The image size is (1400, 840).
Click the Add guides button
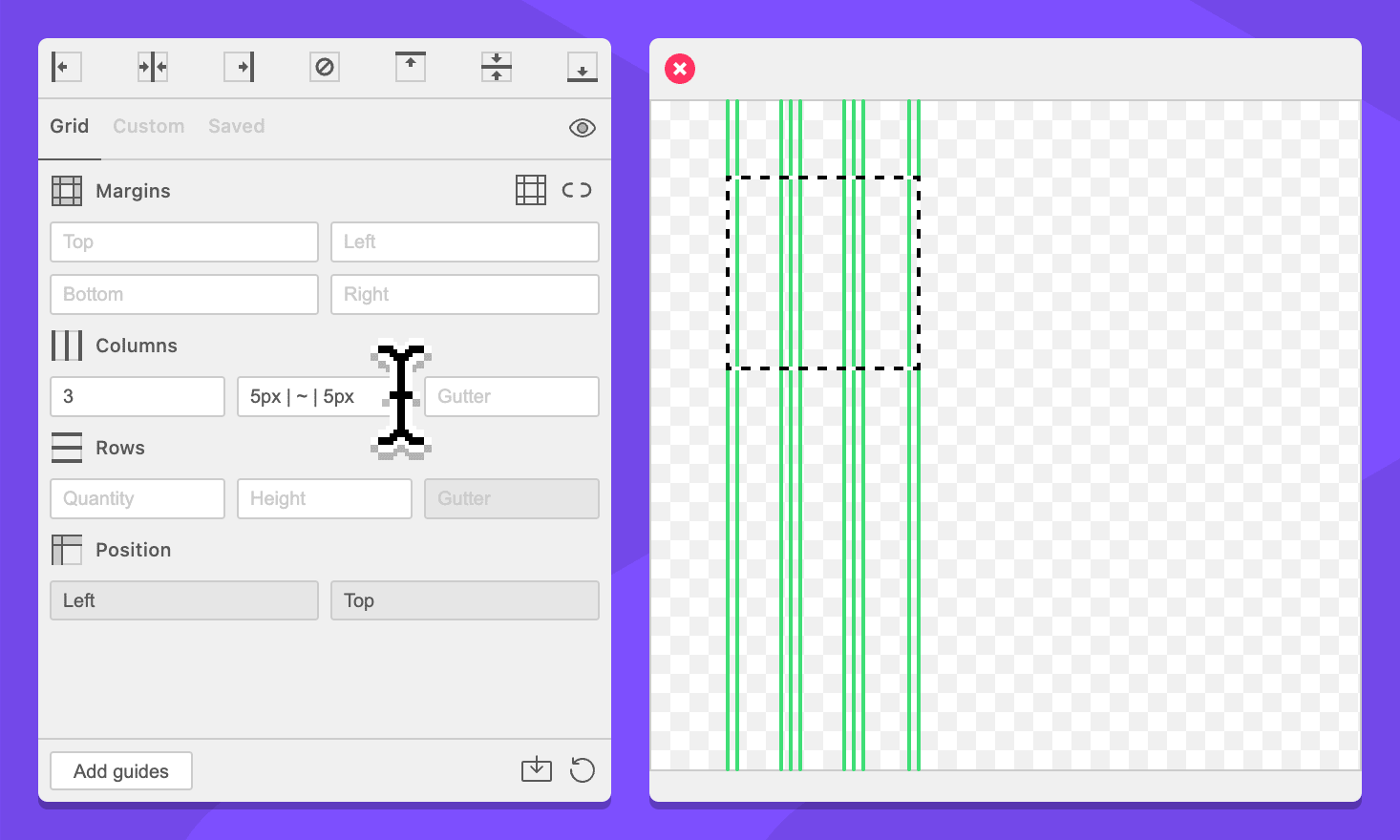click(121, 771)
